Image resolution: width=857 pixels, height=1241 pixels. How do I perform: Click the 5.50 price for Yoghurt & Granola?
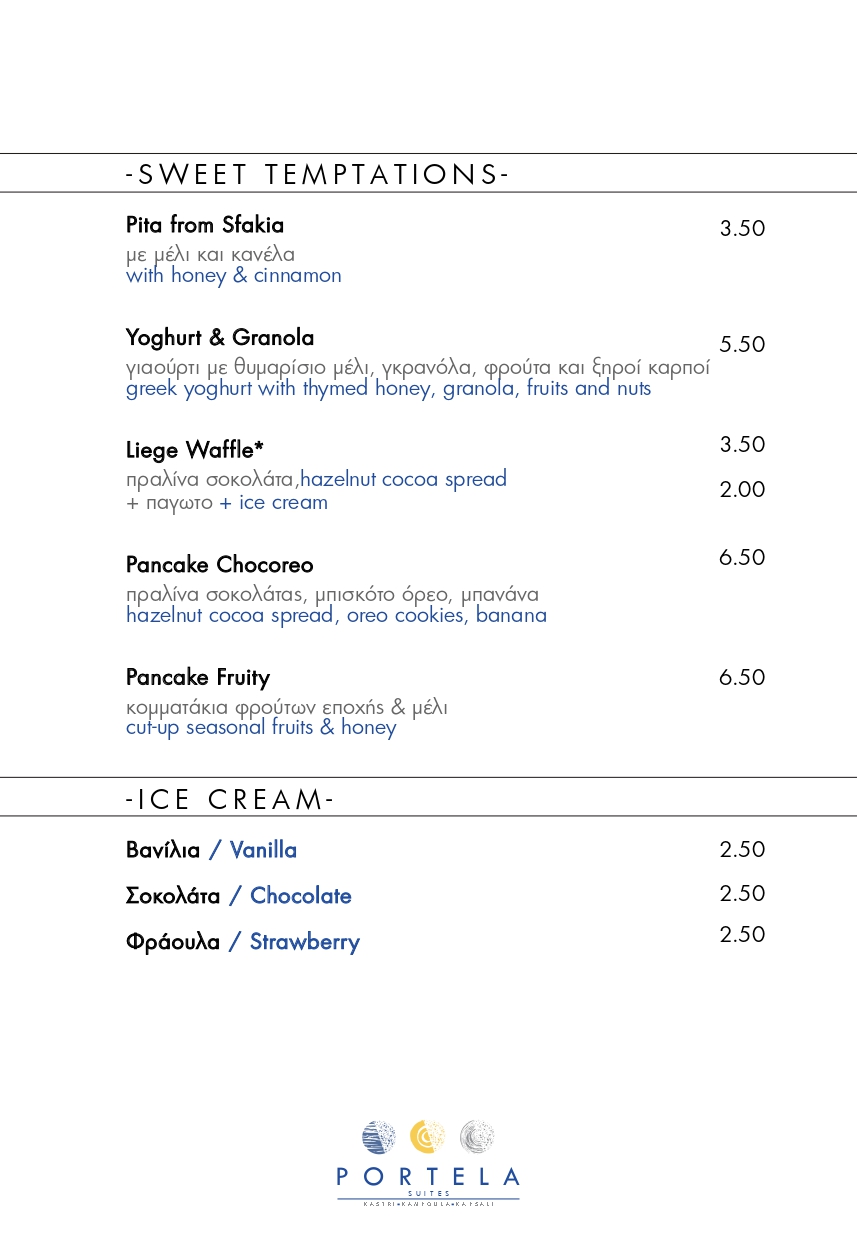(742, 344)
